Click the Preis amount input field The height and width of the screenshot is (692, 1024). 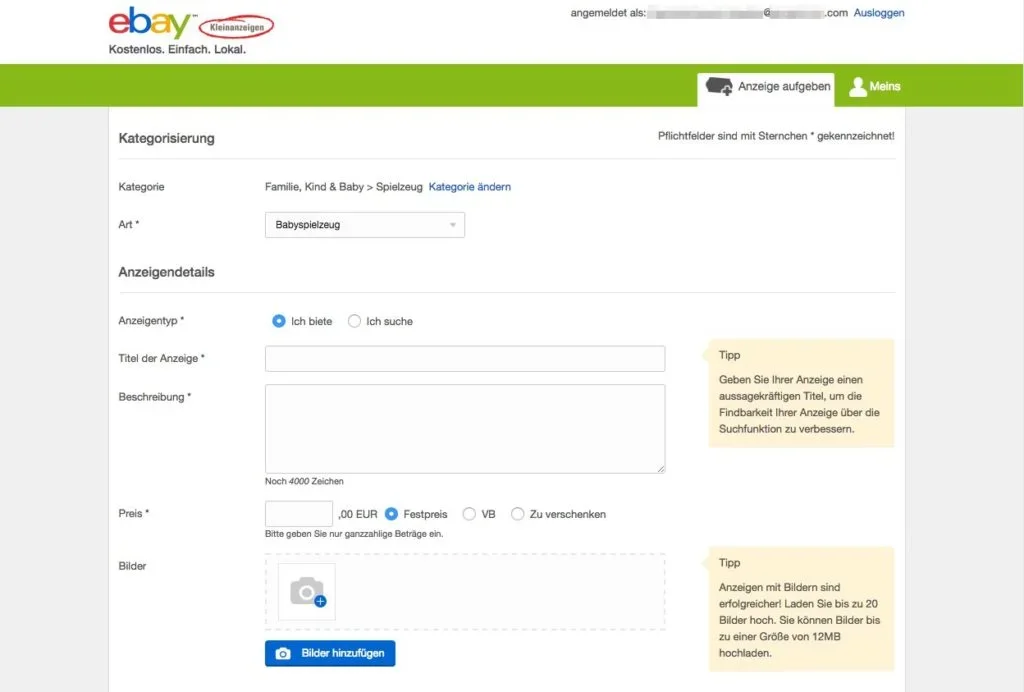click(298, 514)
